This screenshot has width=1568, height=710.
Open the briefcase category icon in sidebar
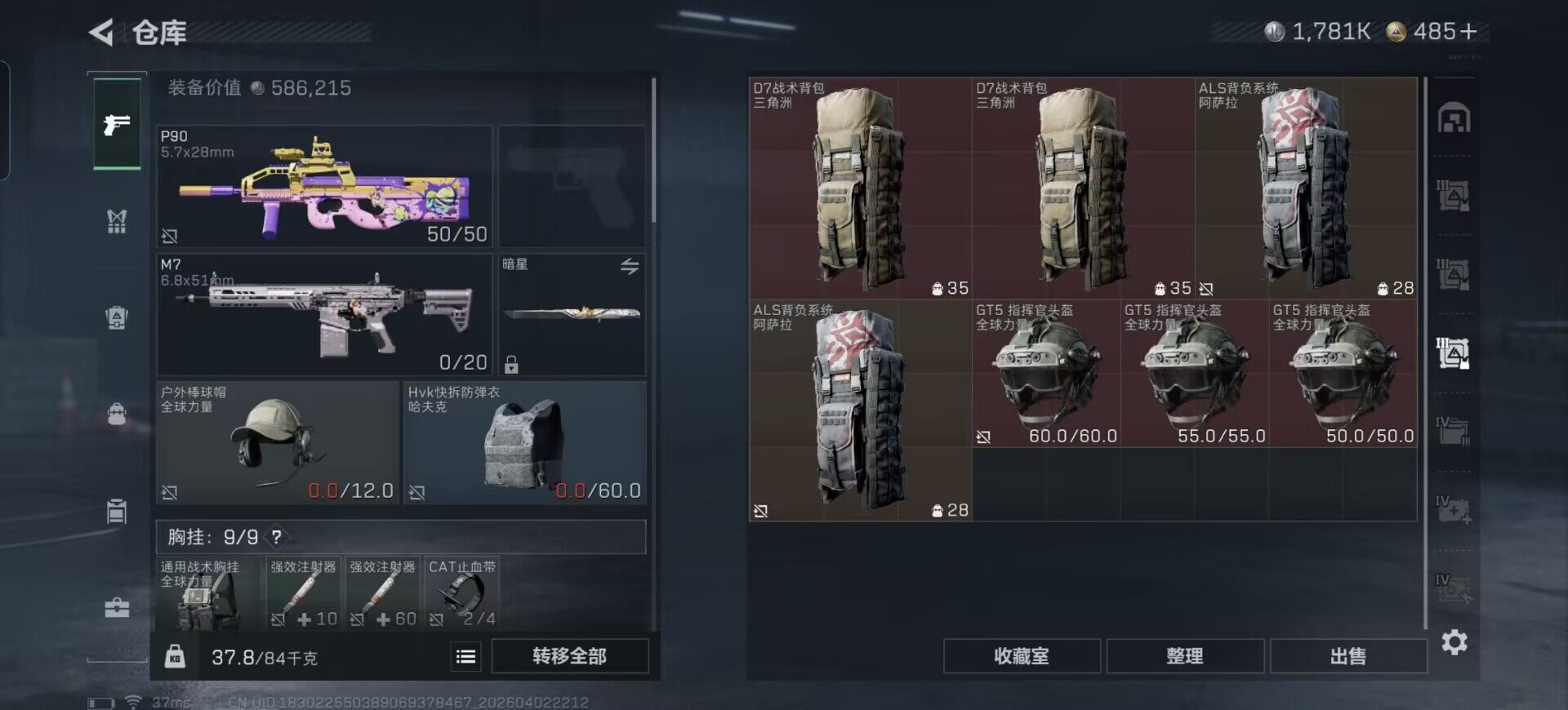click(117, 607)
